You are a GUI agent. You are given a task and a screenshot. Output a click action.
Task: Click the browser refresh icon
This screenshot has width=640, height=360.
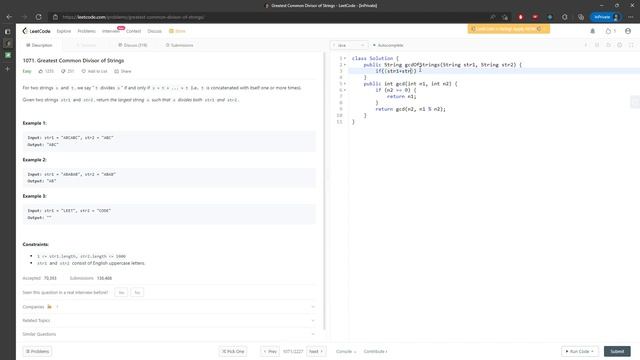pos(38,17)
